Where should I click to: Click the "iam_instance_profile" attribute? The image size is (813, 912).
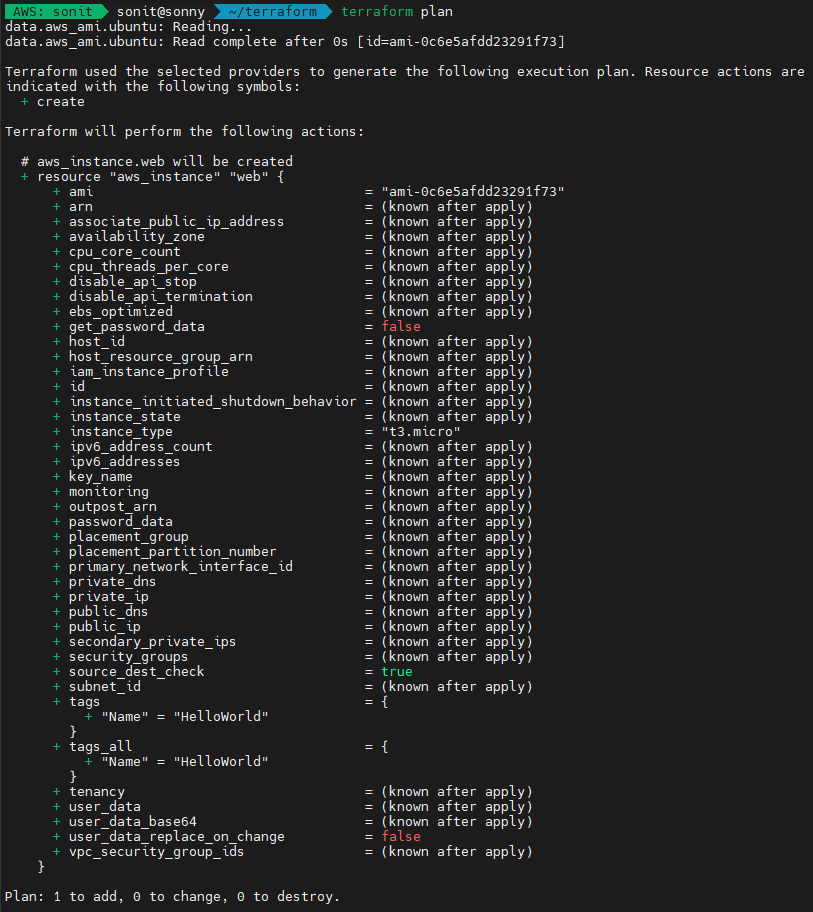click(149, 372)
